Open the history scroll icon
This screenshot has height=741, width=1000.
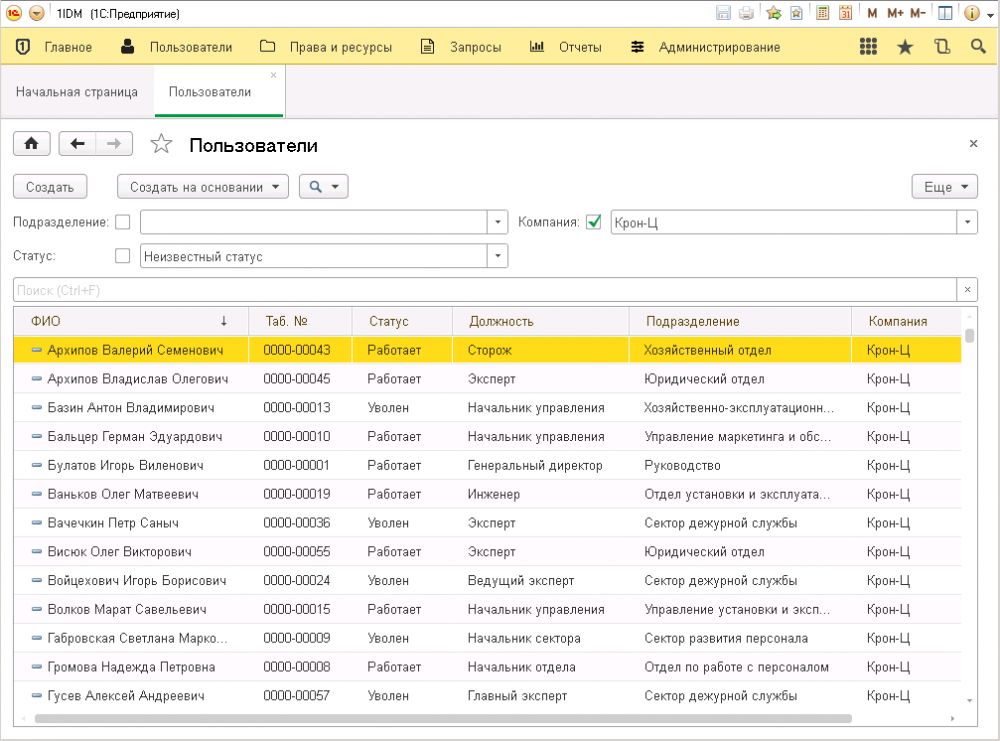pyautogui.click(x=941, y=47)
